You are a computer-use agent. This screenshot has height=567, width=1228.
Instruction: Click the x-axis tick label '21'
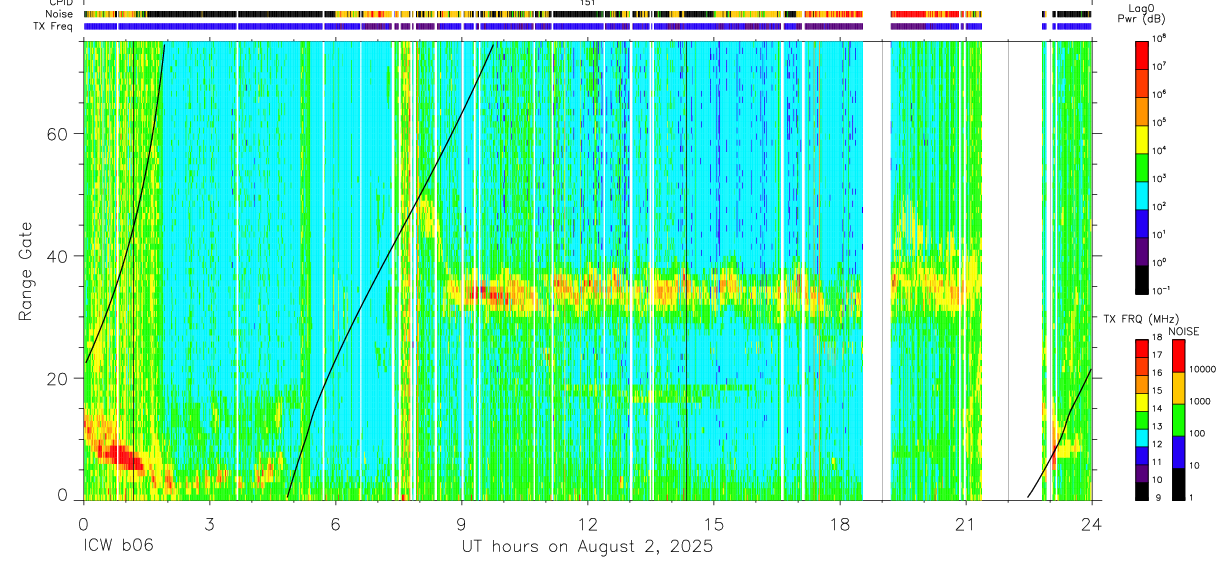[965, 524]
